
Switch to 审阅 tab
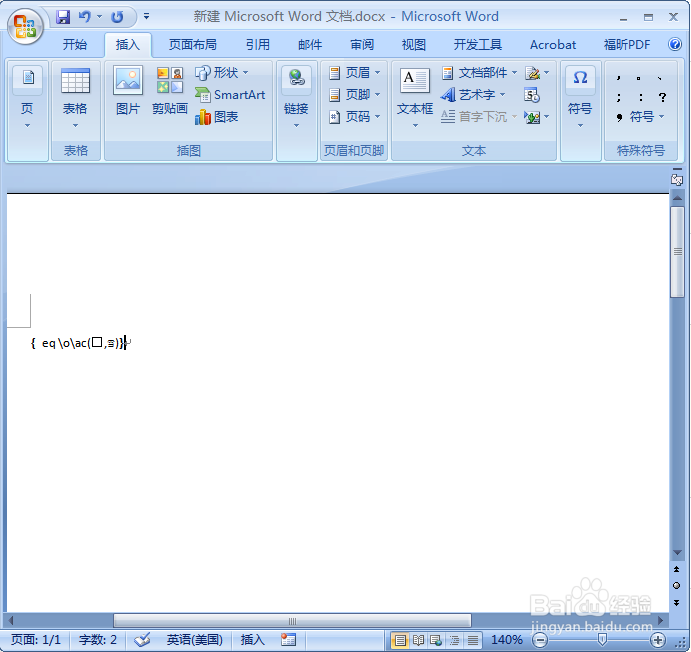tap(362, 44)
